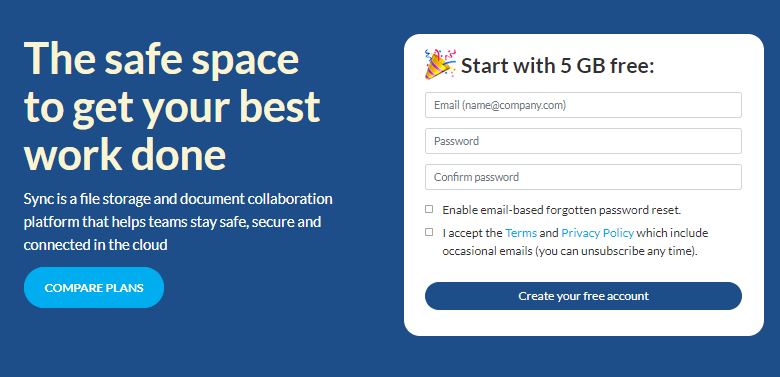Click the 'work done' headline text
Screen dimensions: 780x377
(125, 152)
